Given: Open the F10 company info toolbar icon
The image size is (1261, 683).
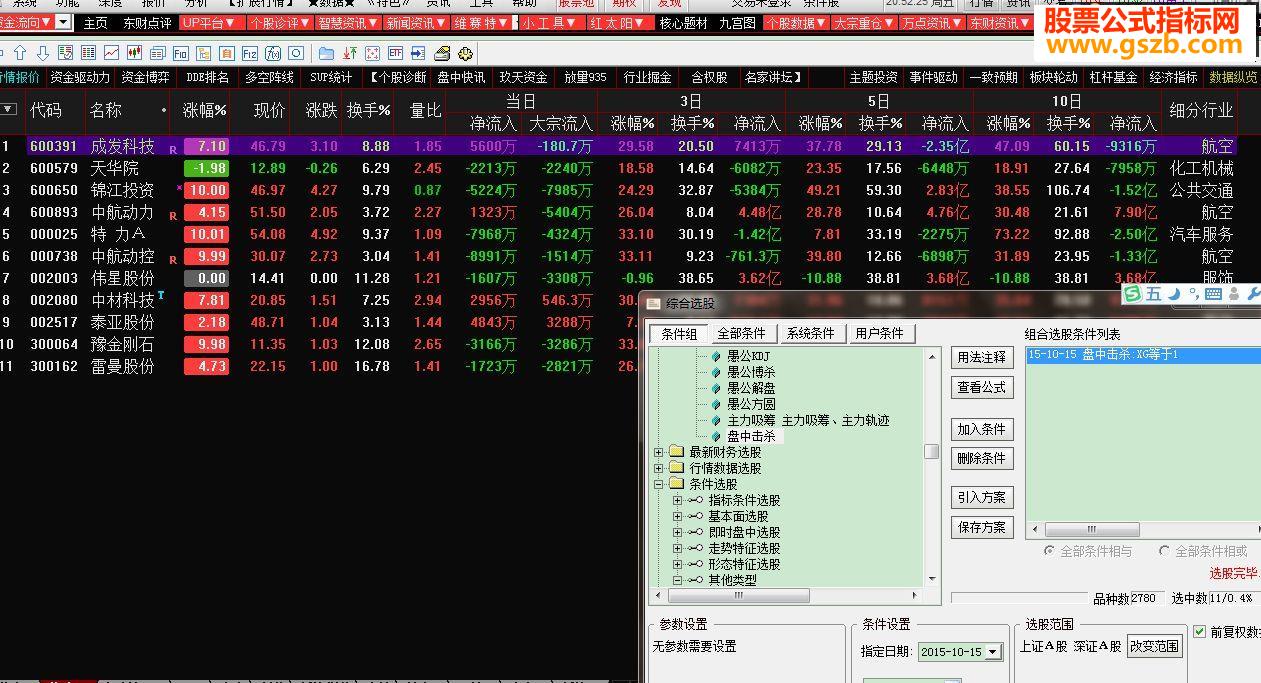Looking at the screenshot, I should pyautogui.click(x=180, y=53).
